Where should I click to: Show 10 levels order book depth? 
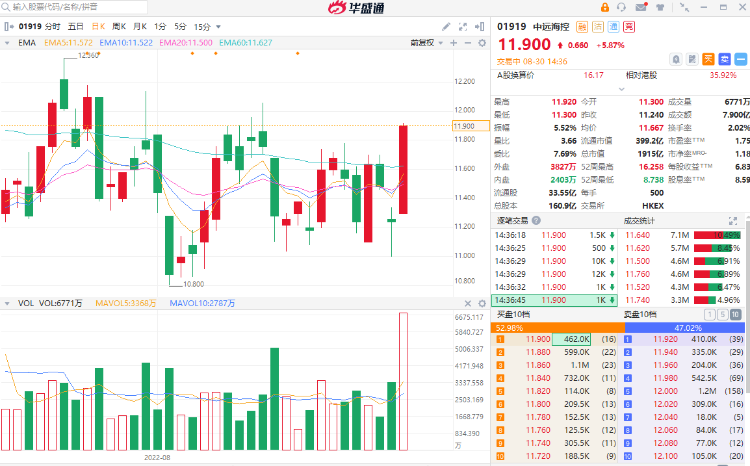point(737,314)
